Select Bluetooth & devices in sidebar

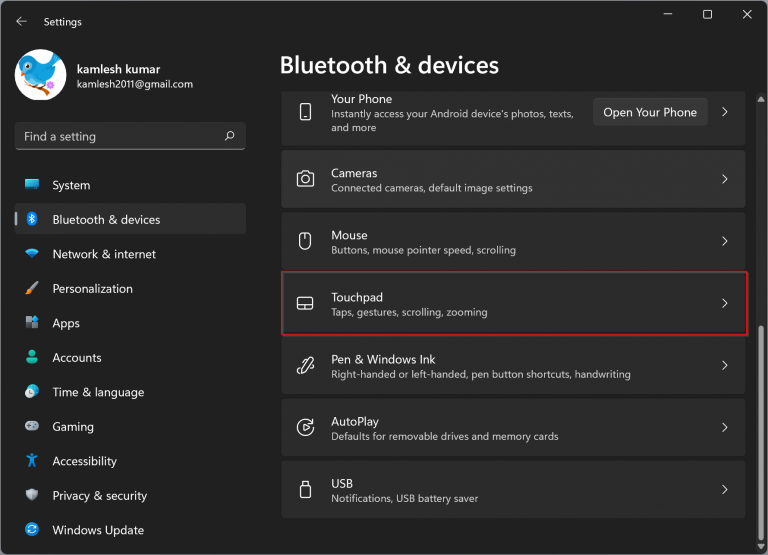[x=130, y=219]
